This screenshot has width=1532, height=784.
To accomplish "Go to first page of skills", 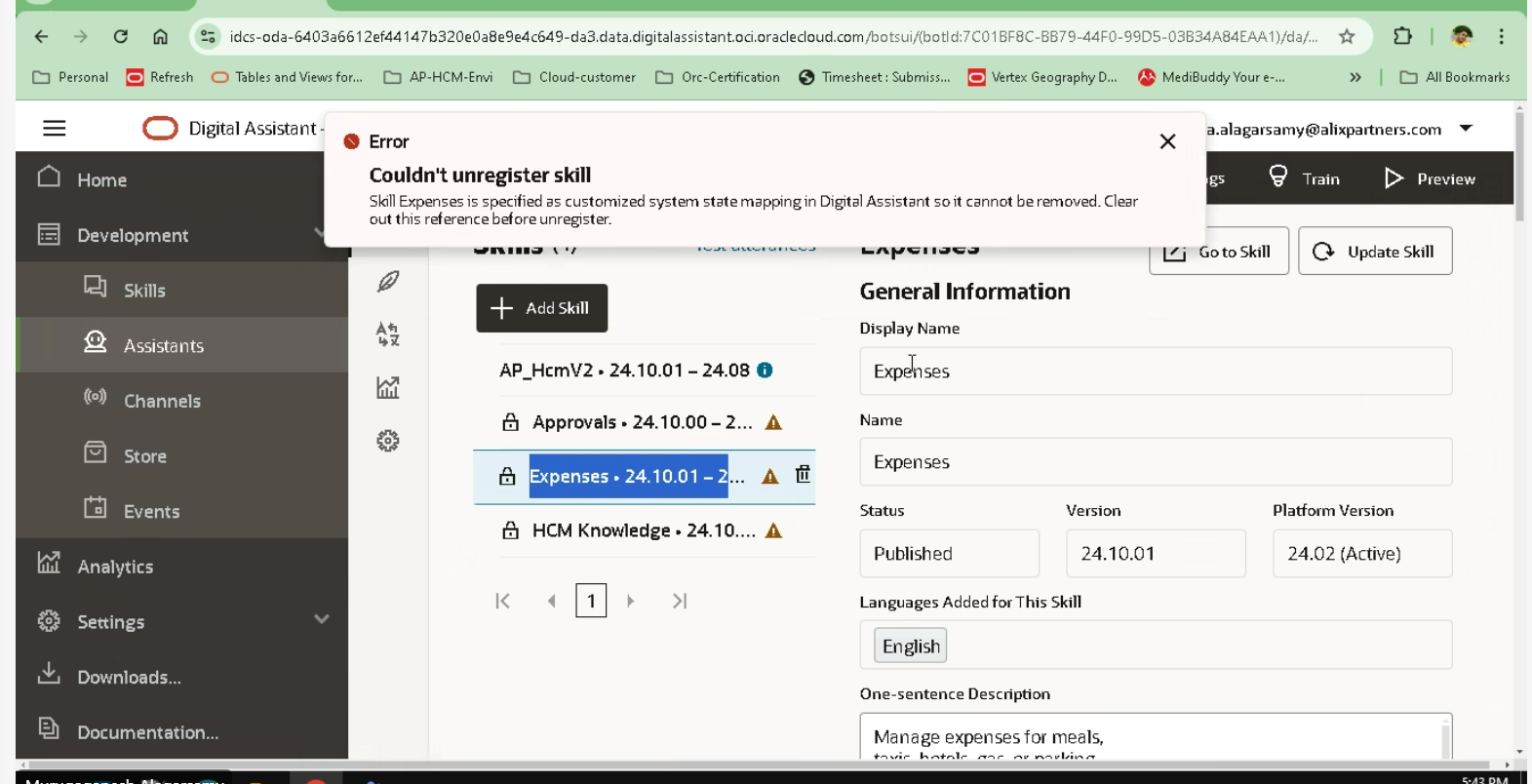I will (503, 601).
